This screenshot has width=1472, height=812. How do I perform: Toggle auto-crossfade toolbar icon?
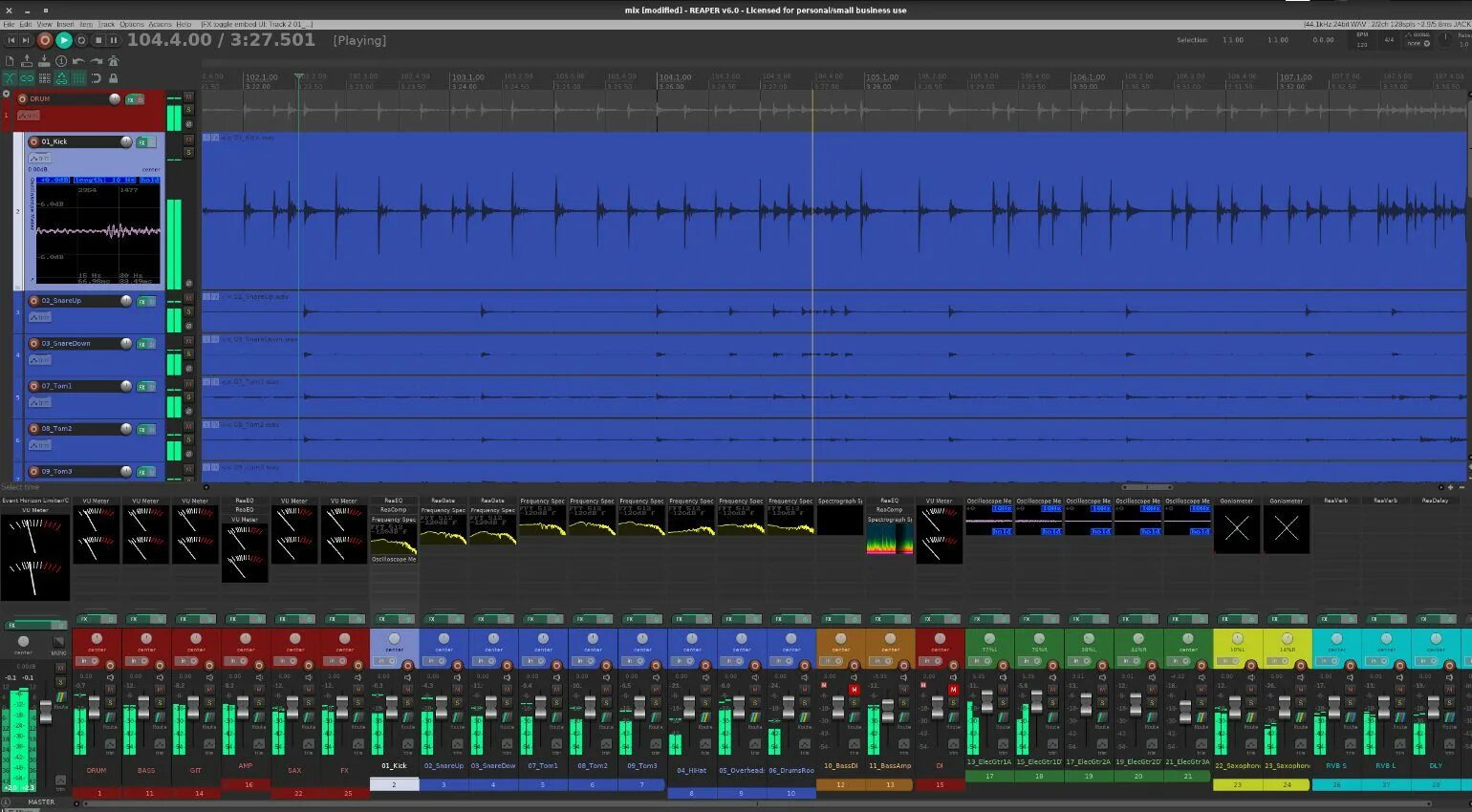pyautogui.click(x=10, y=78)
